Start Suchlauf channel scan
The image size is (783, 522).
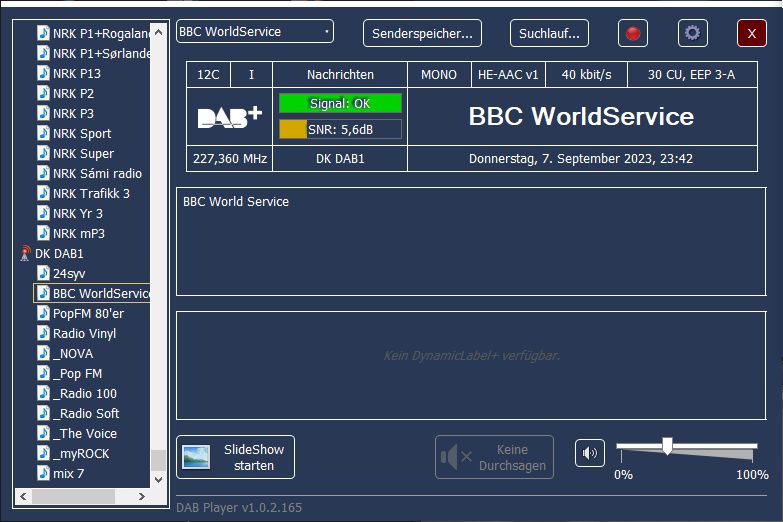click(x=549, y=33)
